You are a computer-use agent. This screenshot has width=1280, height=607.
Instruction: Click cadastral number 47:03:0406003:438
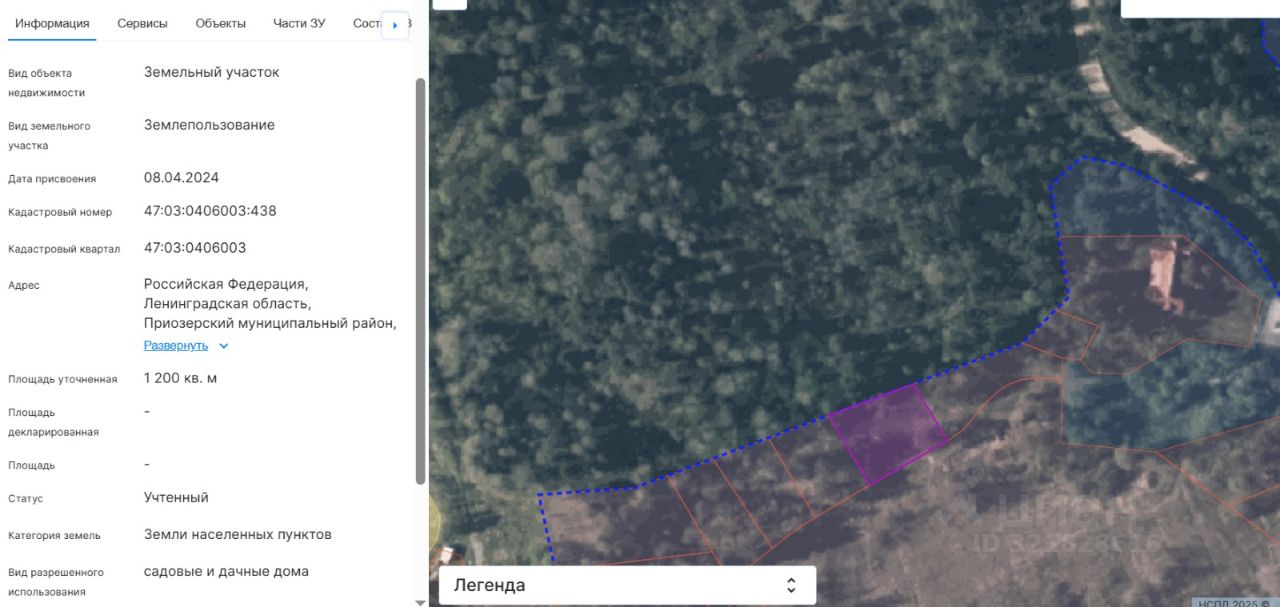click(x=210, y=211)
